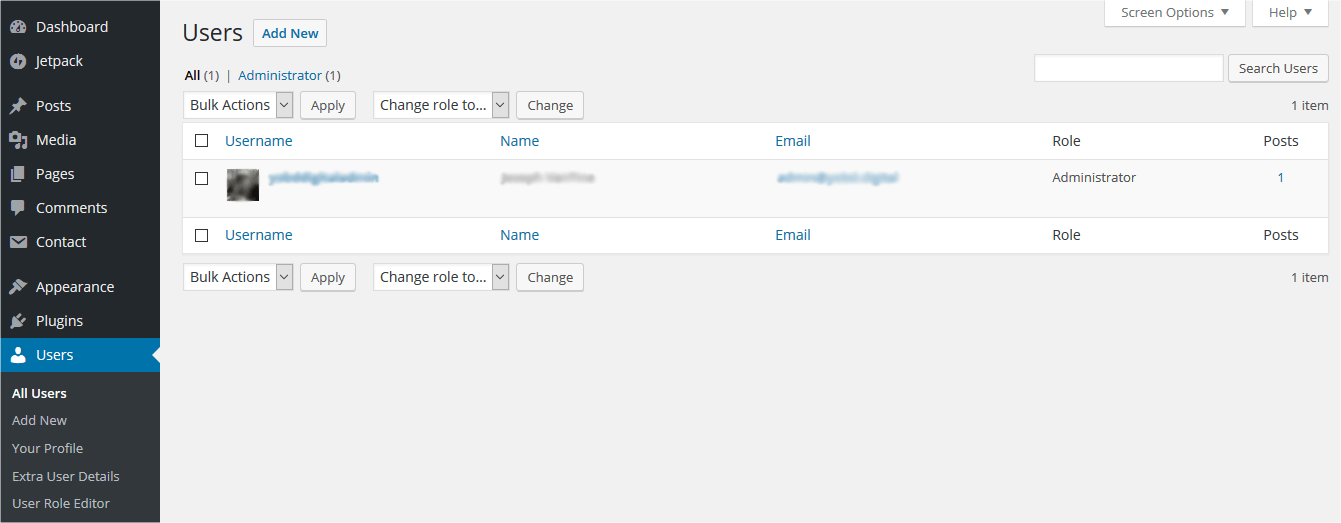Image resolution: width=1341 pixels, height=523 pixels.
Task: Toggle select-all checkbox in table footer
Action: coord(201,235)
